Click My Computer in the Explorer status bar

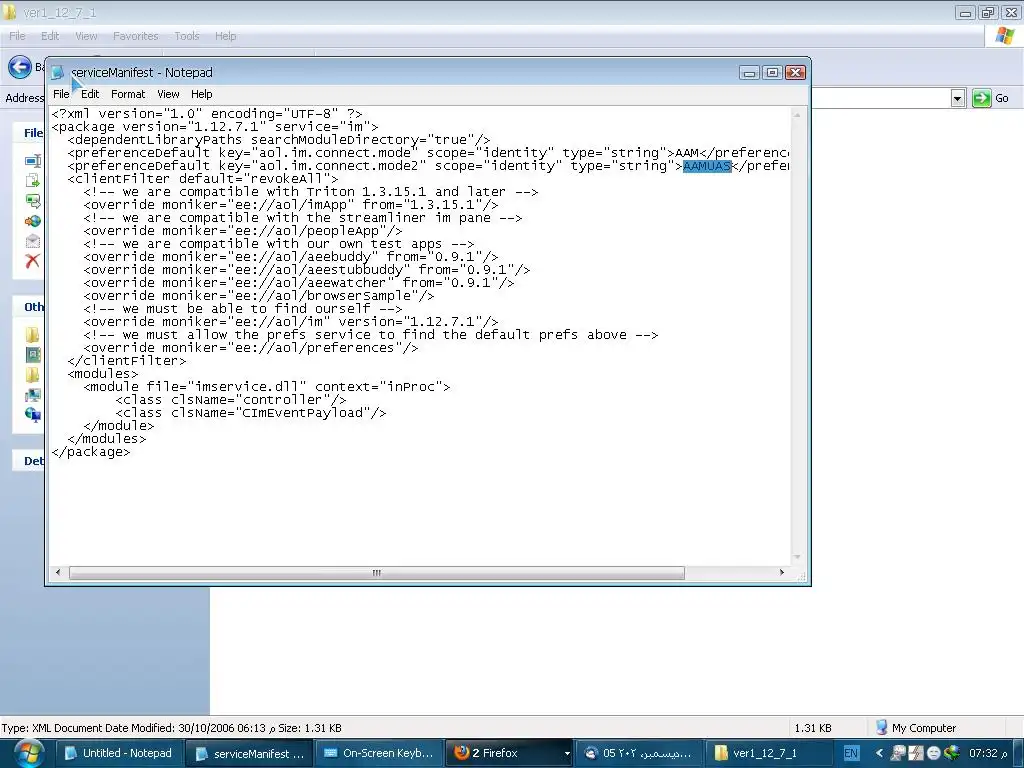click(915, 728)
